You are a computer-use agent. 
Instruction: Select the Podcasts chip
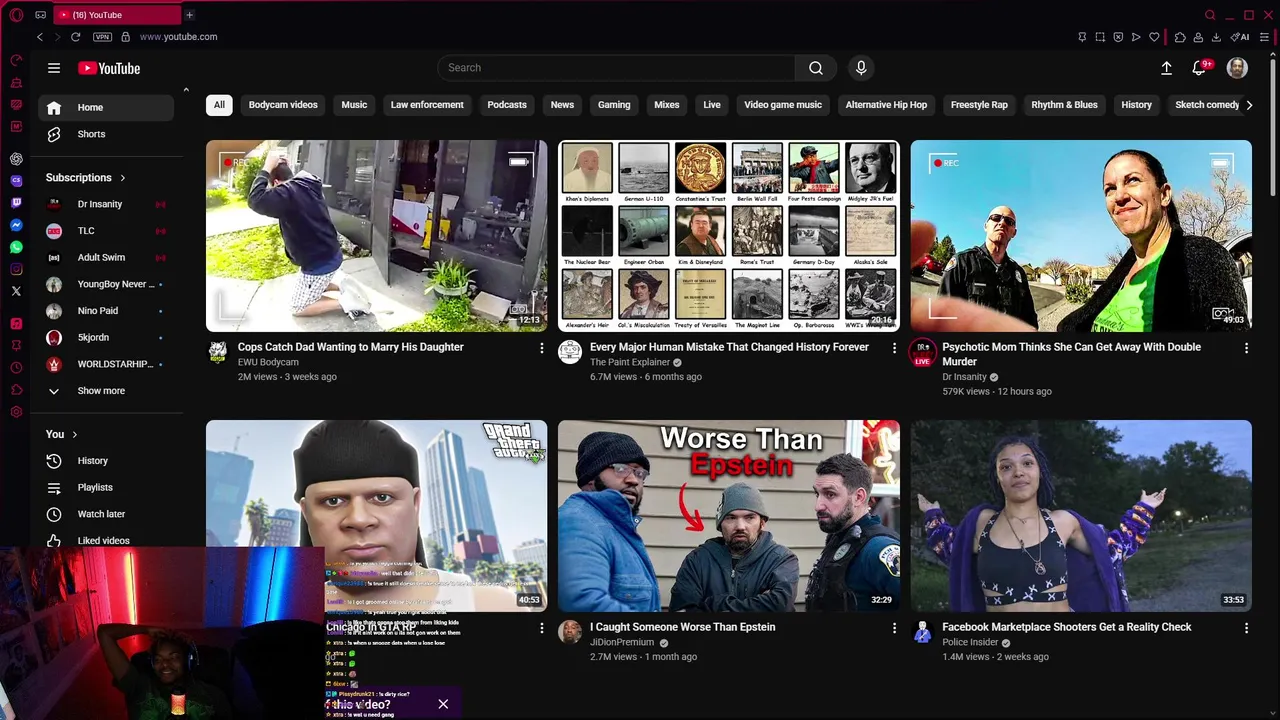507,105
